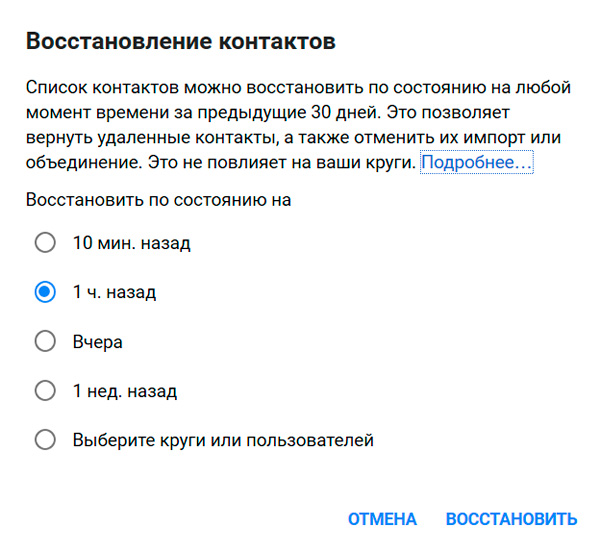Click the word "объединение" in the description

click(78, 161)
